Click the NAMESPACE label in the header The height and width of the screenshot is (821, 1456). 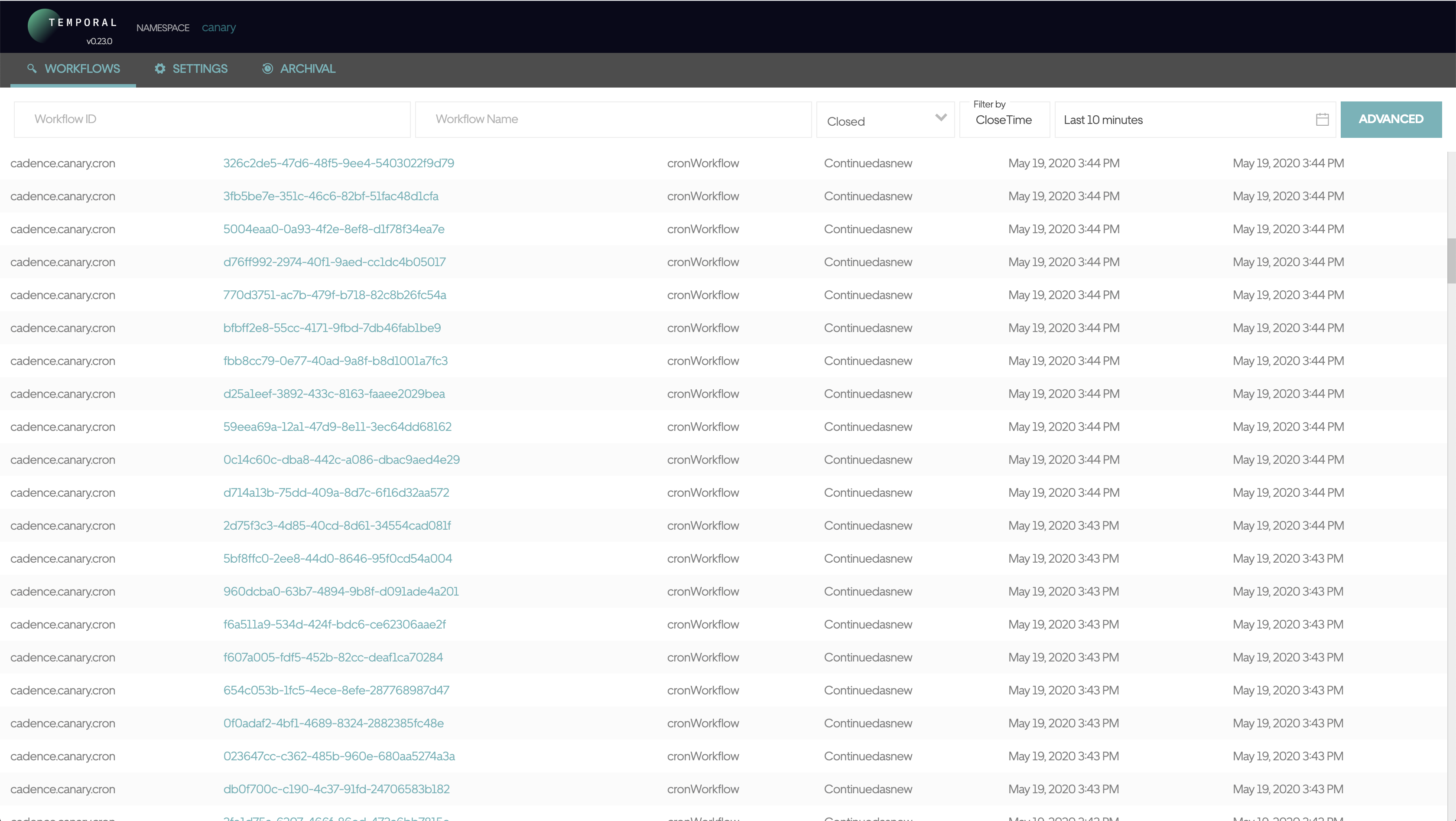[163, 27]
